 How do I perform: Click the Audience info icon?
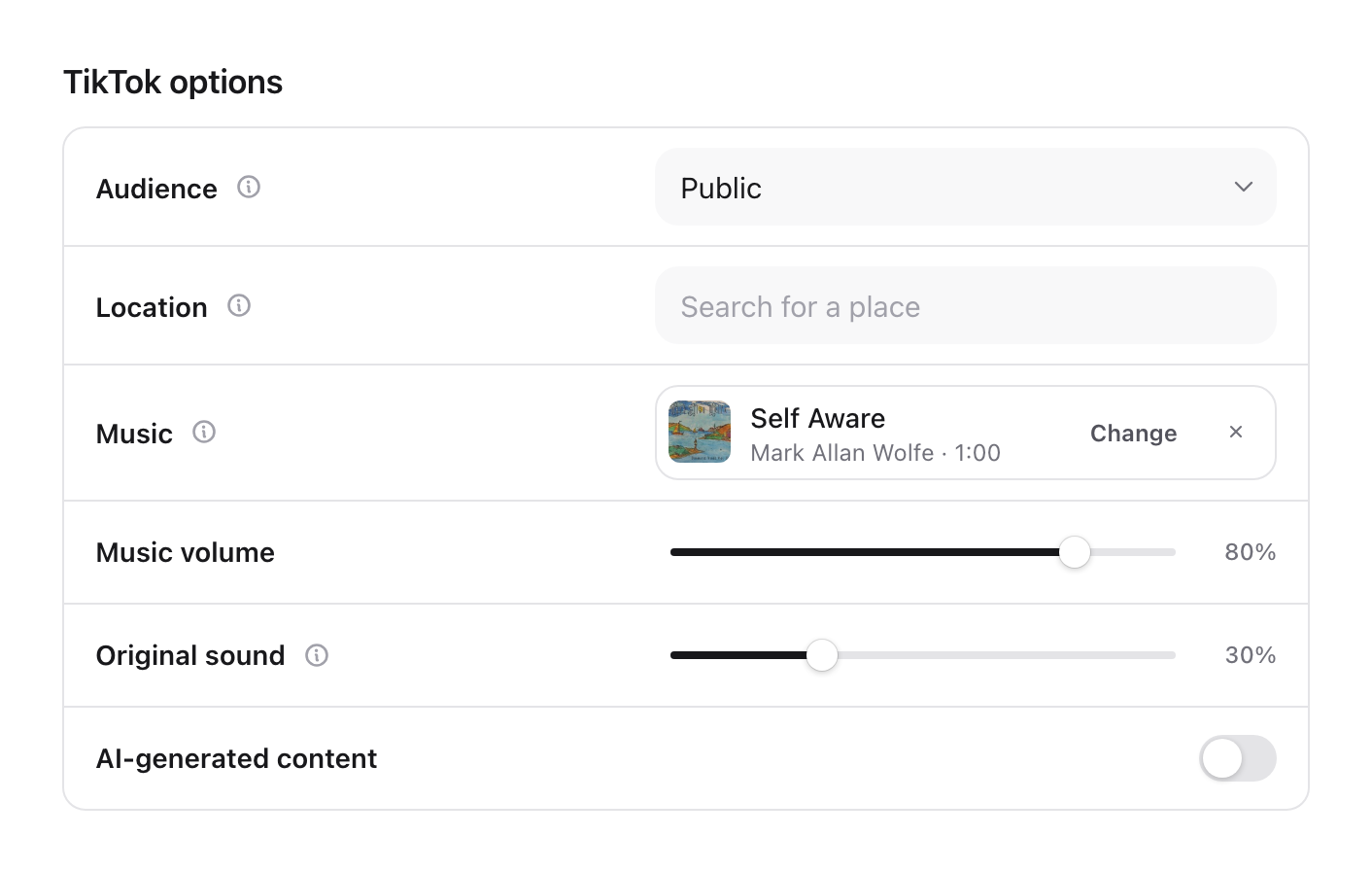(249, 187)
